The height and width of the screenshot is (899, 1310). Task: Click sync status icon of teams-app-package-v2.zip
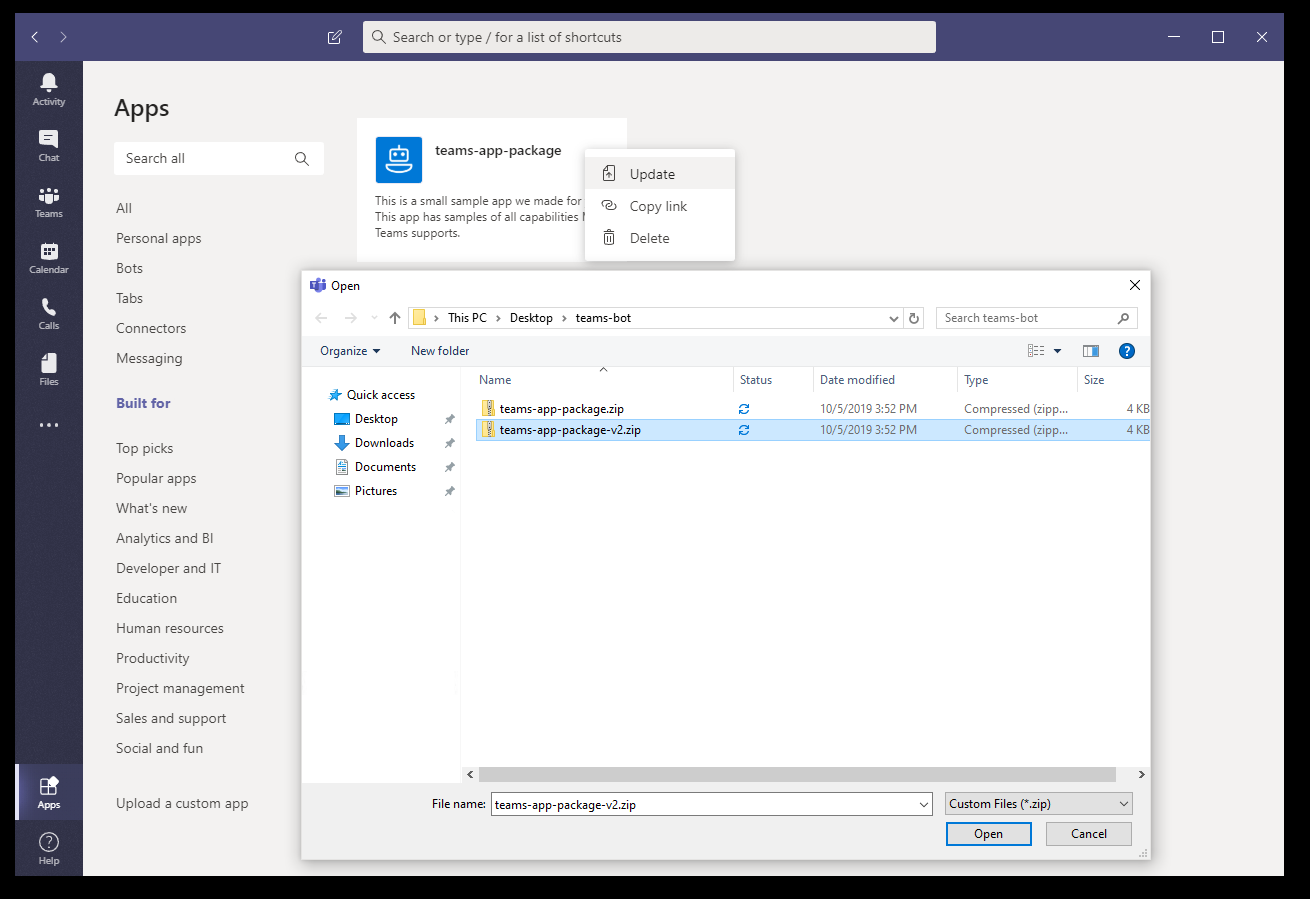(x=744, y=430)
